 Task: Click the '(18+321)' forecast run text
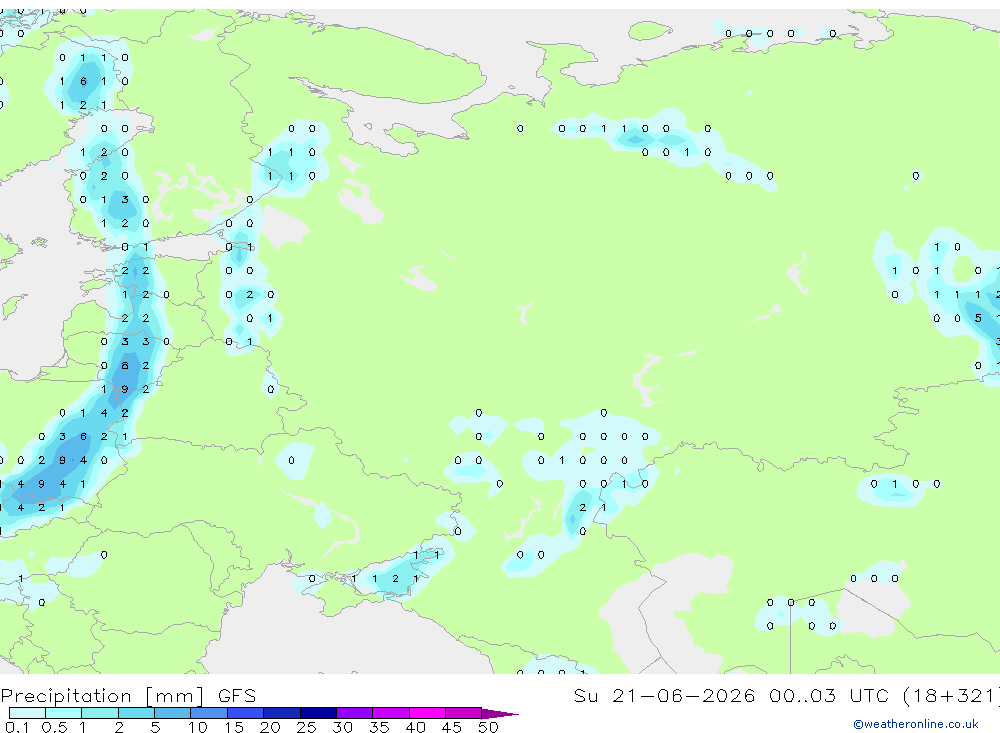951,696
